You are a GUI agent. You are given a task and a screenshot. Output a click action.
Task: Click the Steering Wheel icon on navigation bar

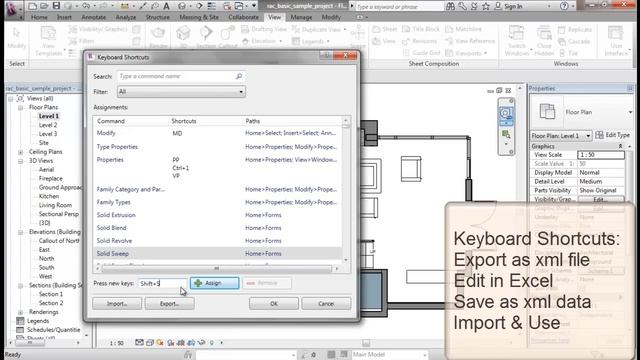(506, 113)
